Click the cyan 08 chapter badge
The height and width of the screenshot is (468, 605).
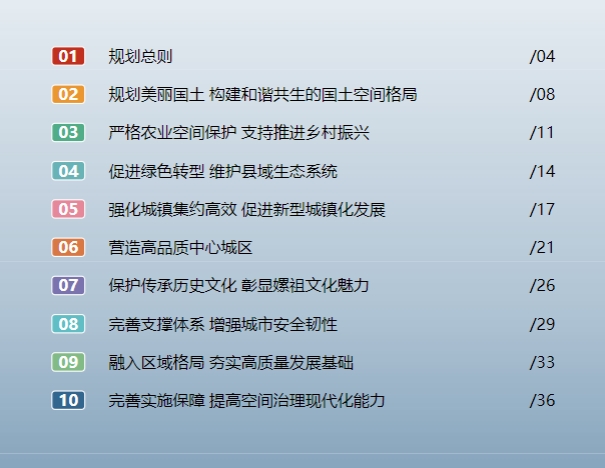[68, 324]
